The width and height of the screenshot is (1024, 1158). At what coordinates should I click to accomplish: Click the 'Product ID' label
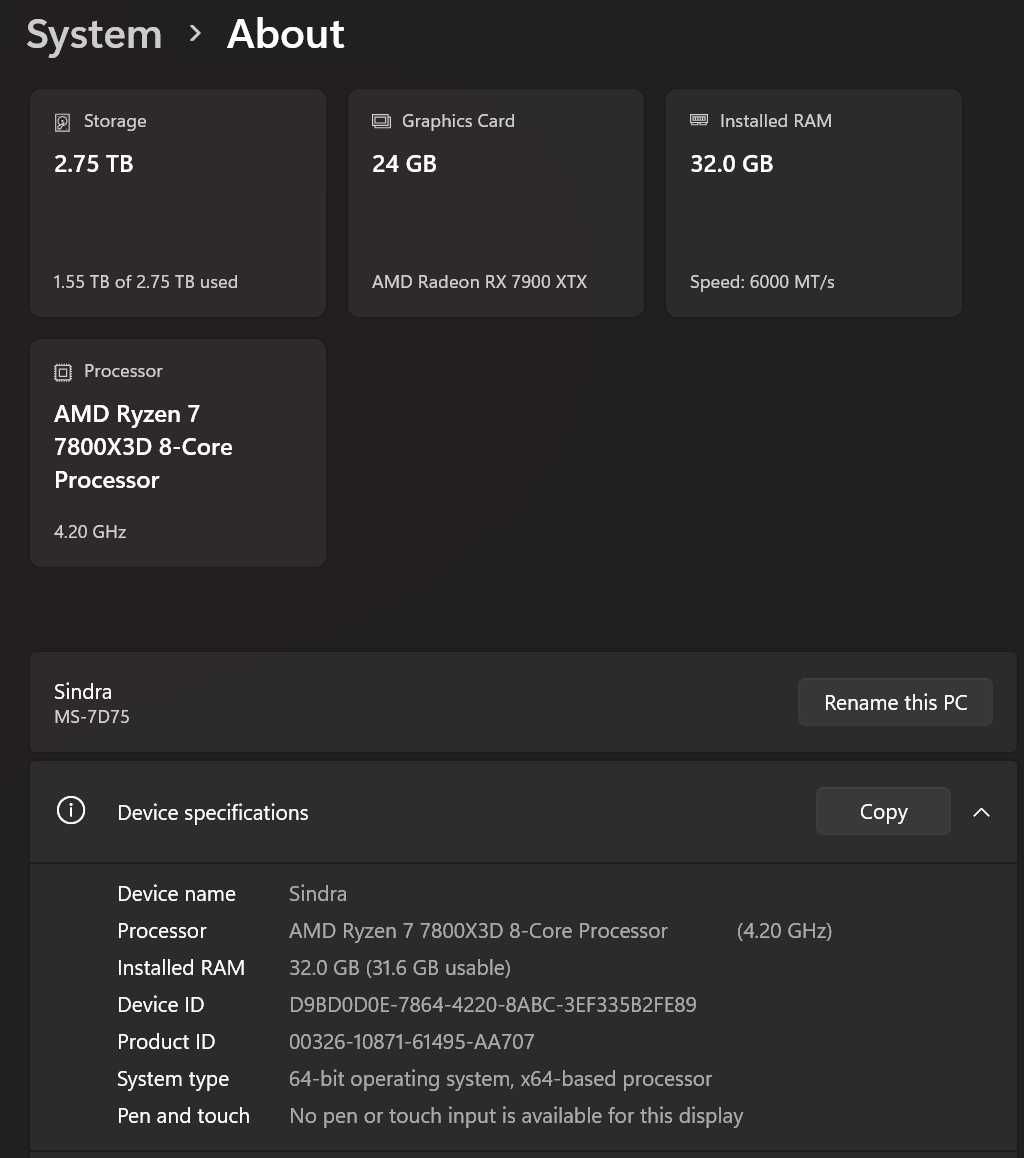pyautogui.click(x=166, y=1042)
